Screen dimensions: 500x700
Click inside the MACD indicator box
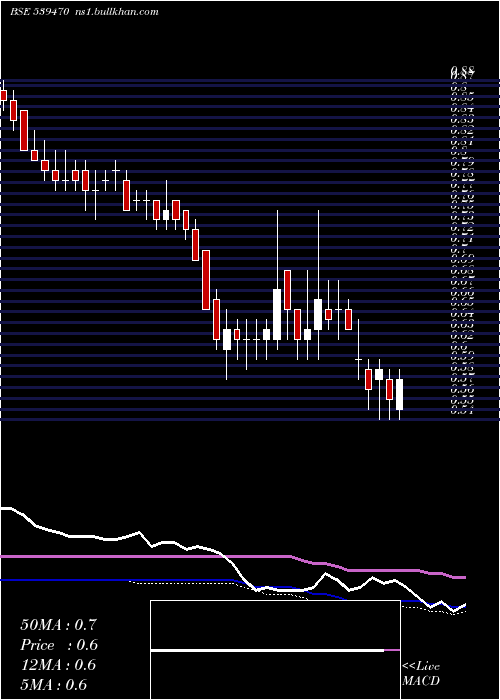tap(275, 650)
